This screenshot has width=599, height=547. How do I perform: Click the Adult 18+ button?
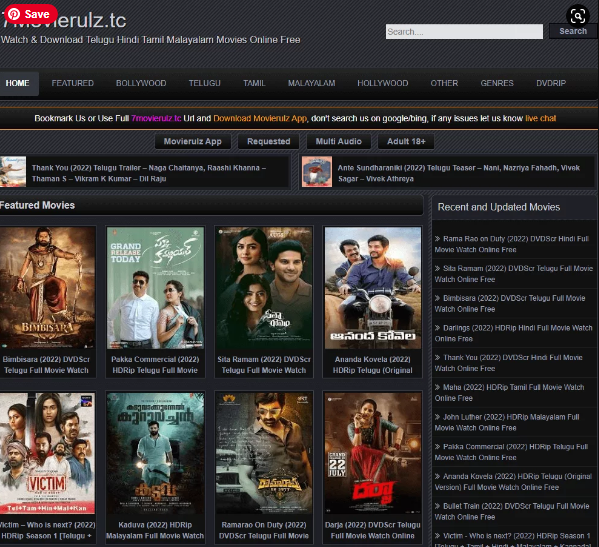click(x=406, y=142)
